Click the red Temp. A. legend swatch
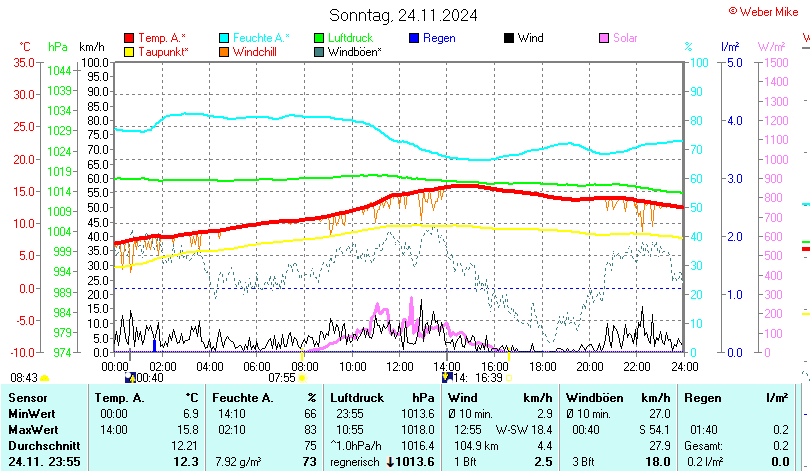The height and width of the screenshot is (471, 810). (129, 38)
